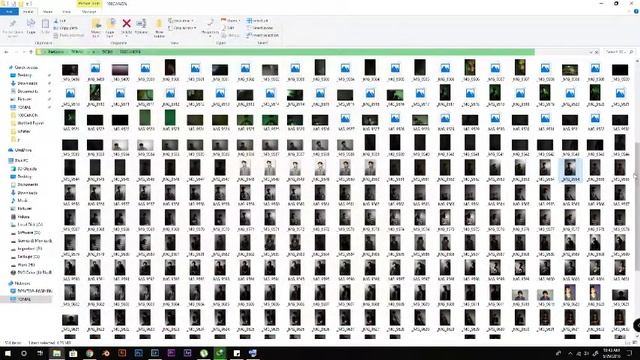Click the Cortana circle on the taskbar
640x360 pixels.
[24, 353]
